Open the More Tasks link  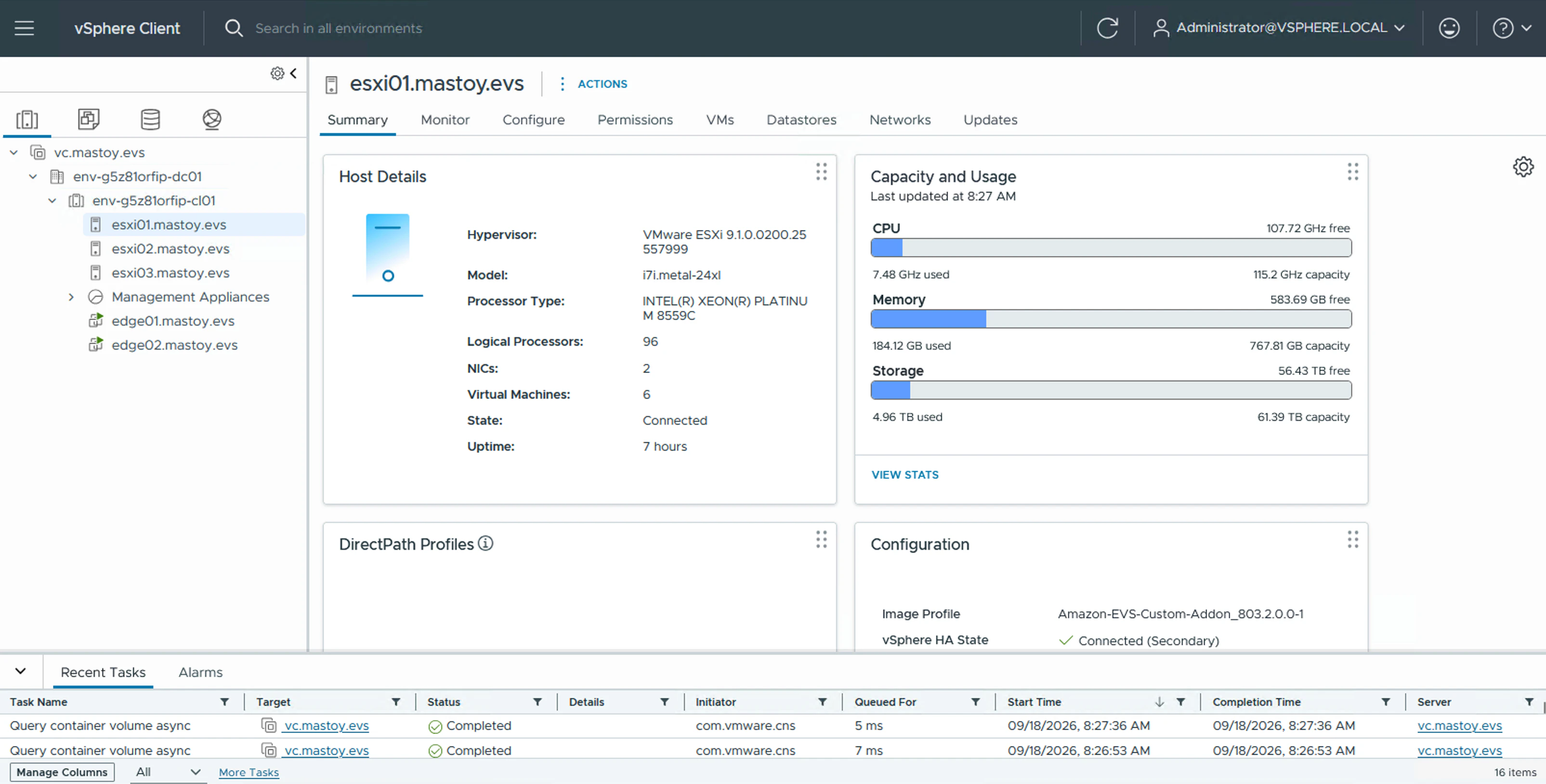(x=249, y=772)
